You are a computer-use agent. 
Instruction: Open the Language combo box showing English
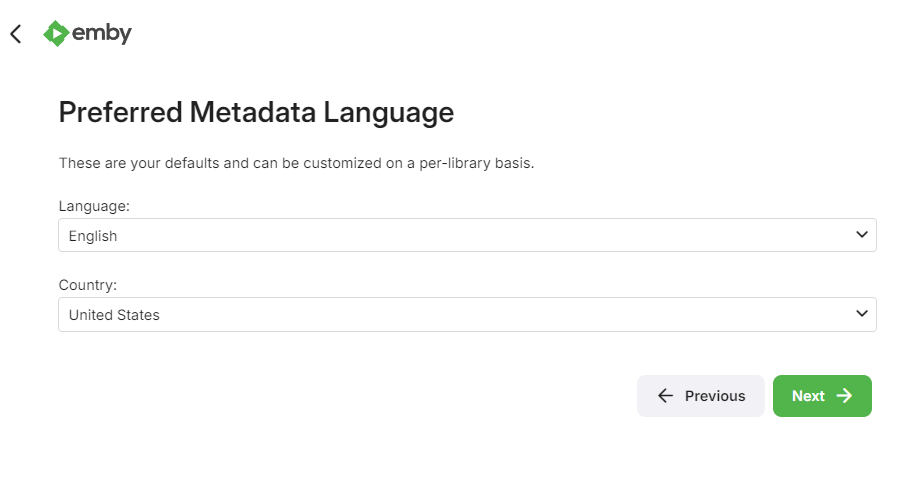tap(467, 235)
